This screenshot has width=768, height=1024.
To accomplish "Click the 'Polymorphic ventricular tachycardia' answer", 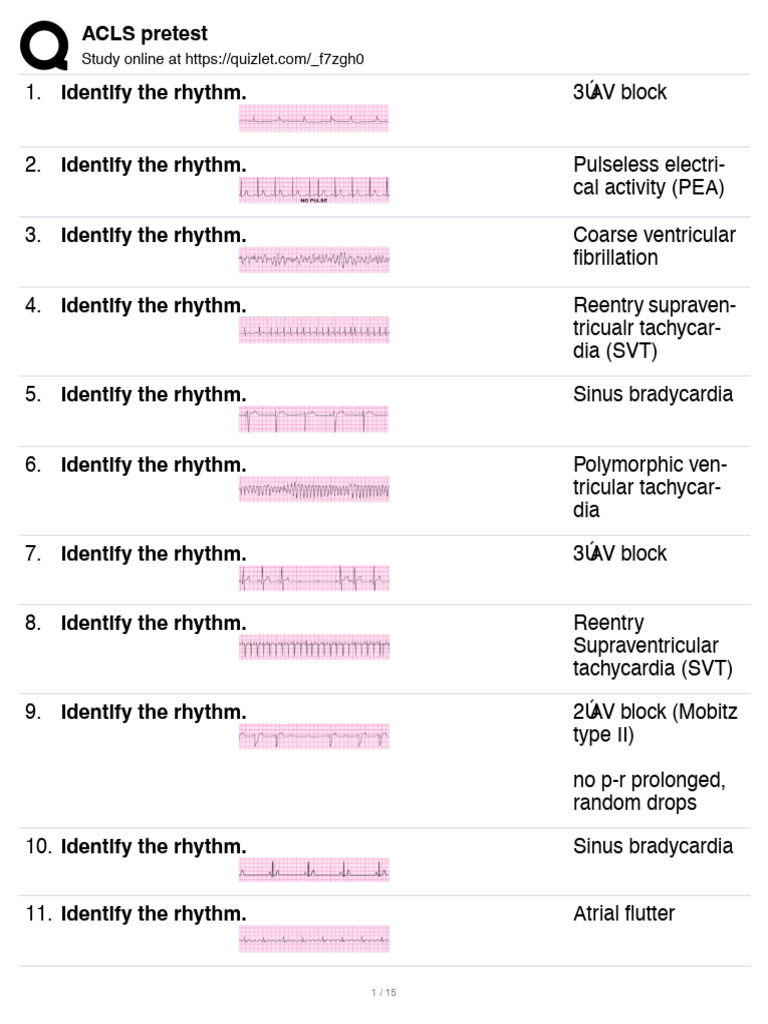I will 650,487.
